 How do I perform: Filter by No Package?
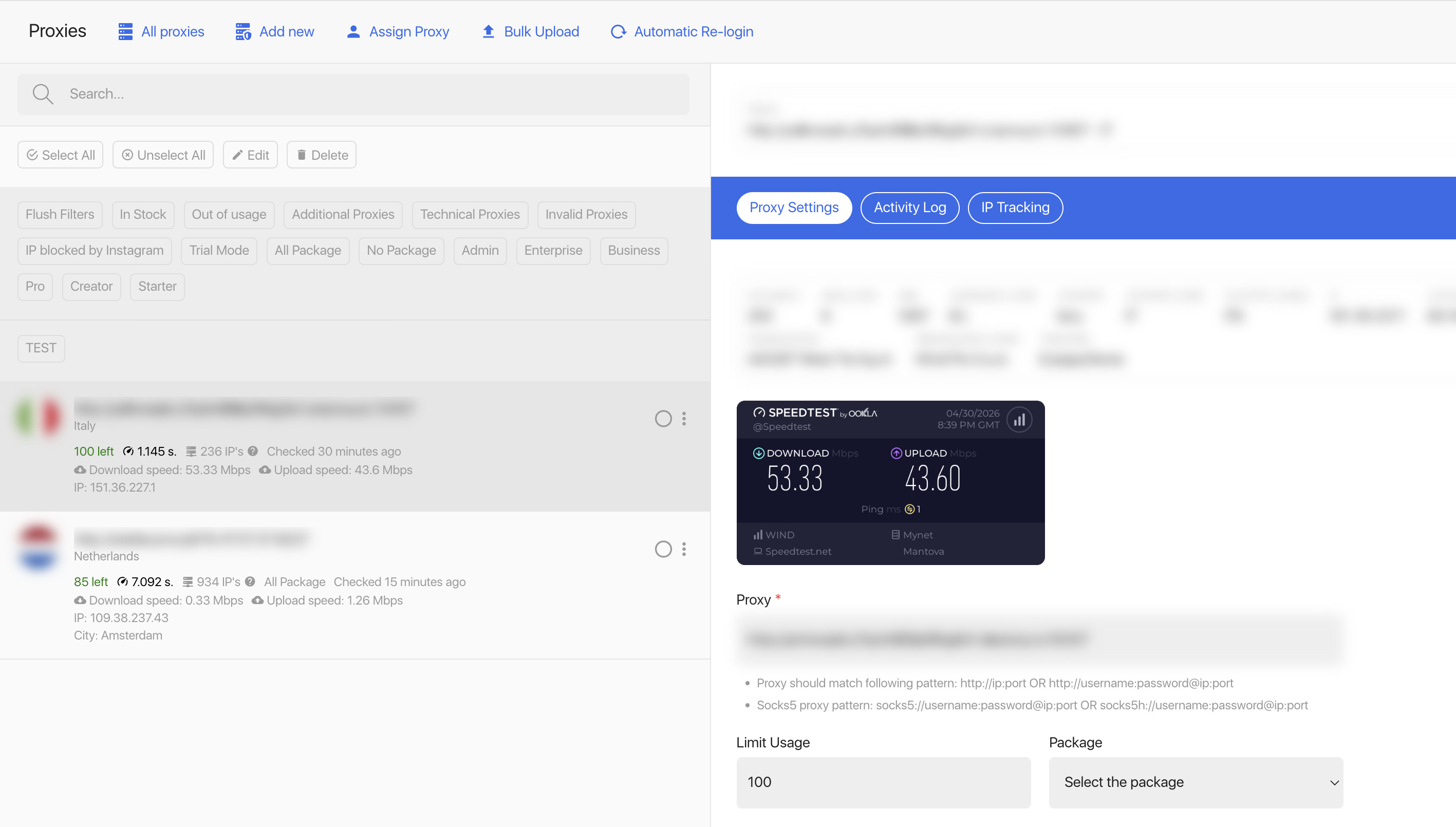coord(401,251)
